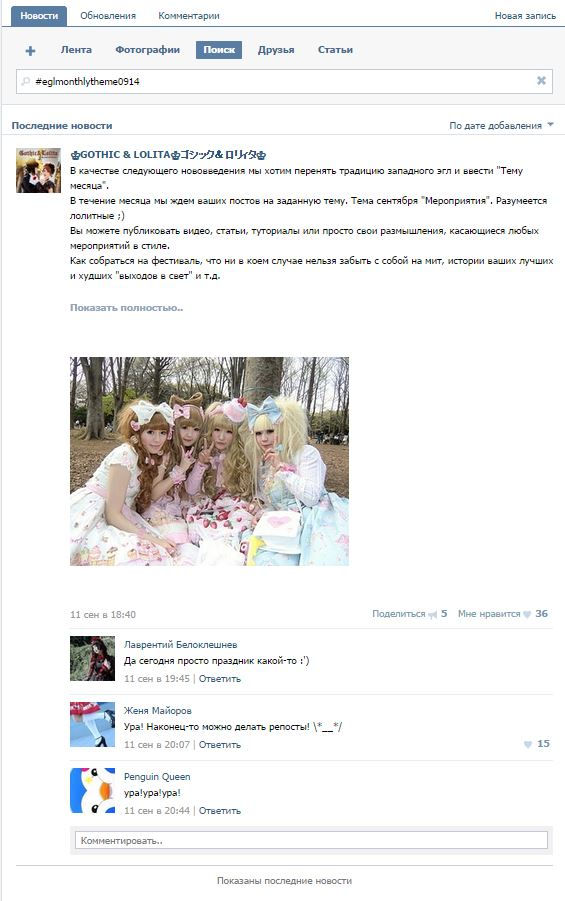Click the Комментировать comment input field

tap(311, 840)
